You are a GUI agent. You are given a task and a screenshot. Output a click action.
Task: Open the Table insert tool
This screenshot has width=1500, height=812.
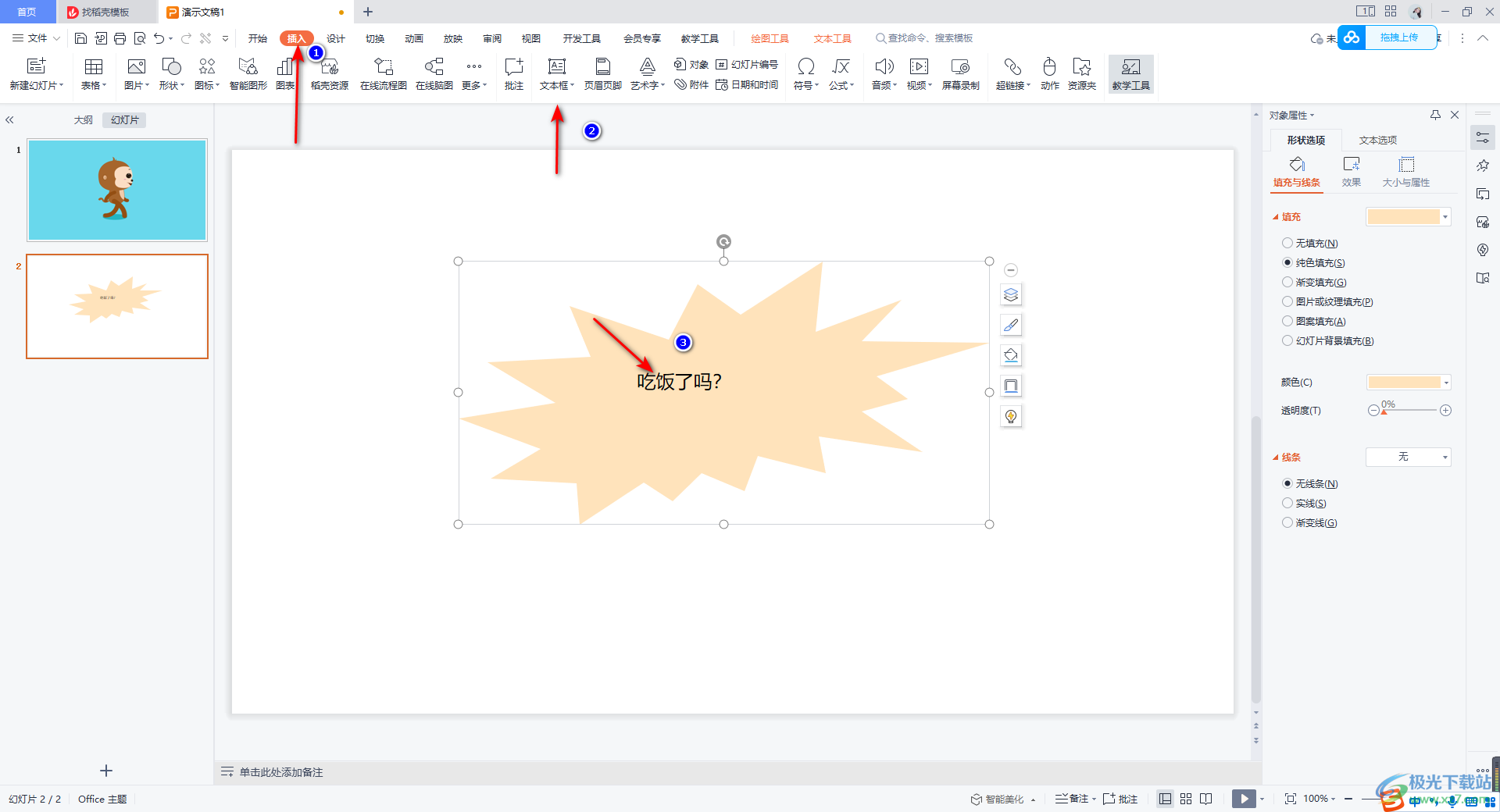point(94,74)
